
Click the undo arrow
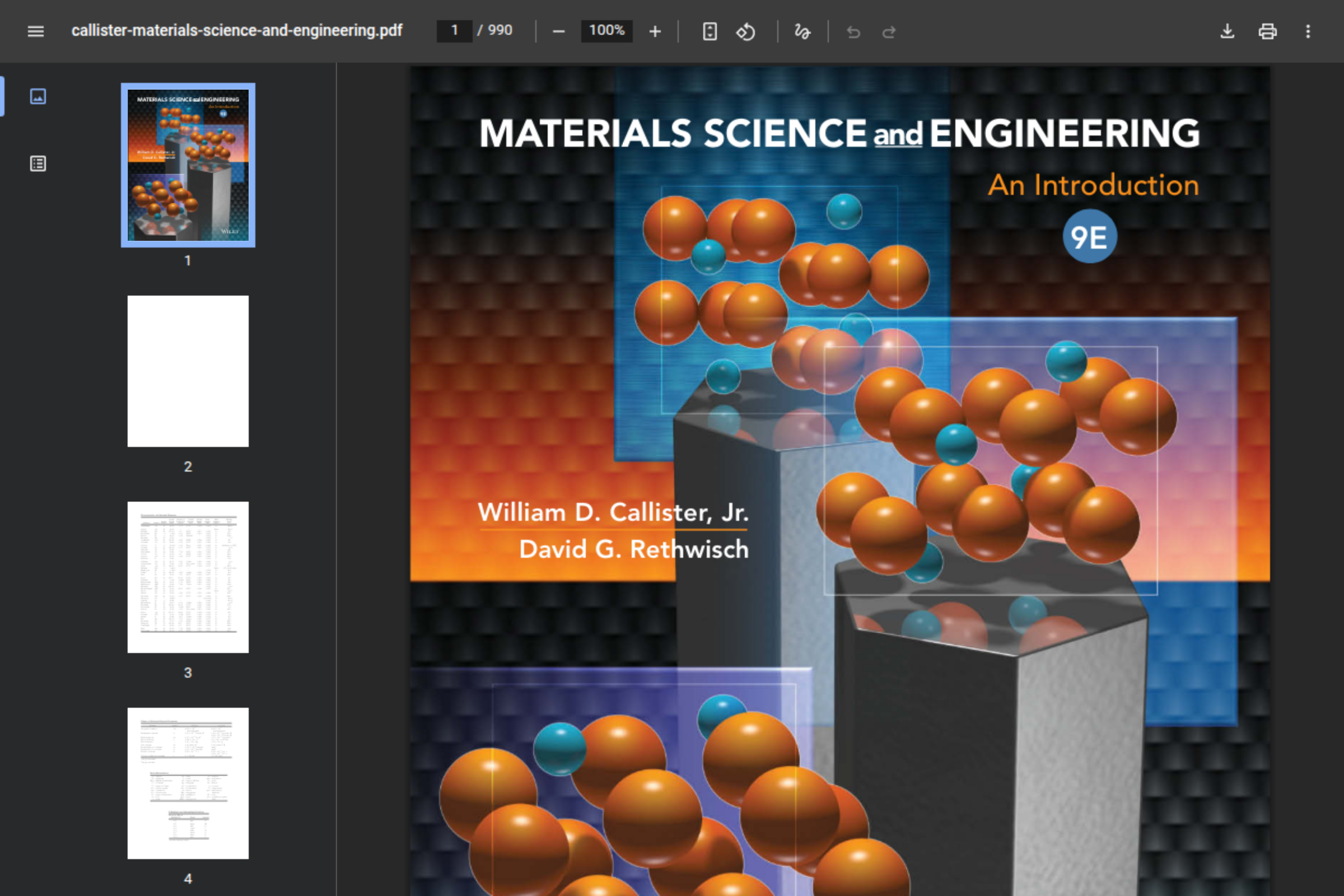[x=853, y=32]
